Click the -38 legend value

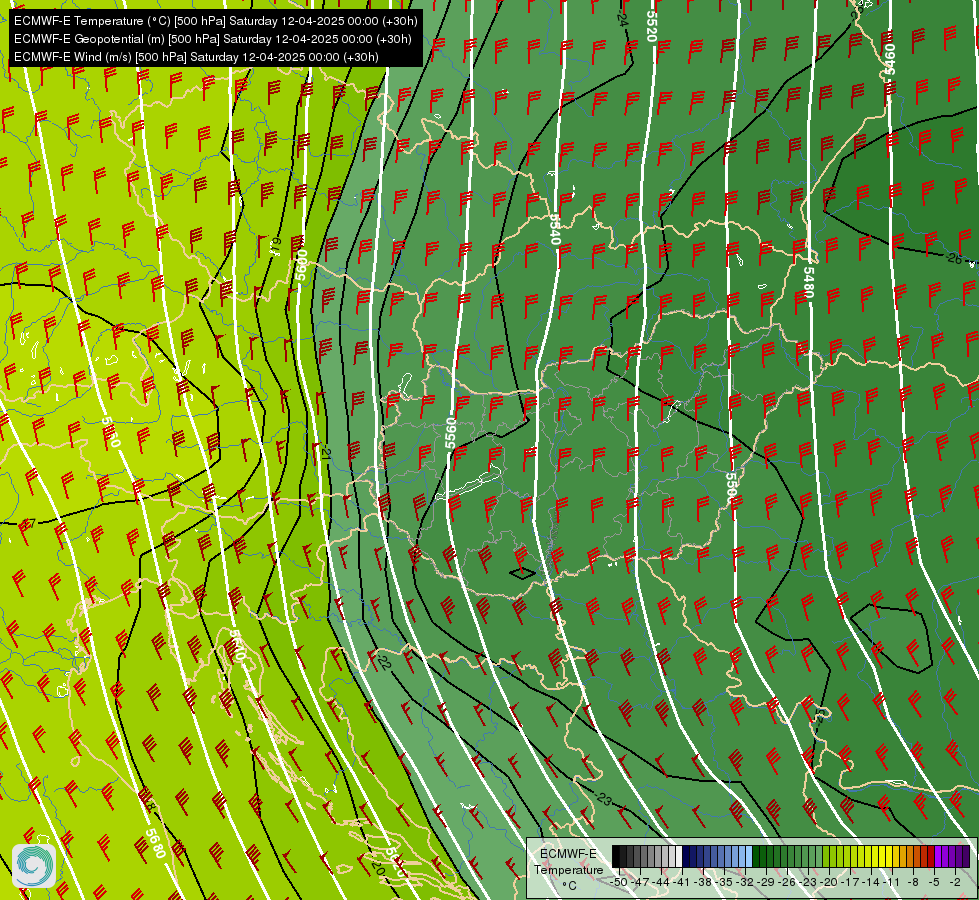(704, 882)
